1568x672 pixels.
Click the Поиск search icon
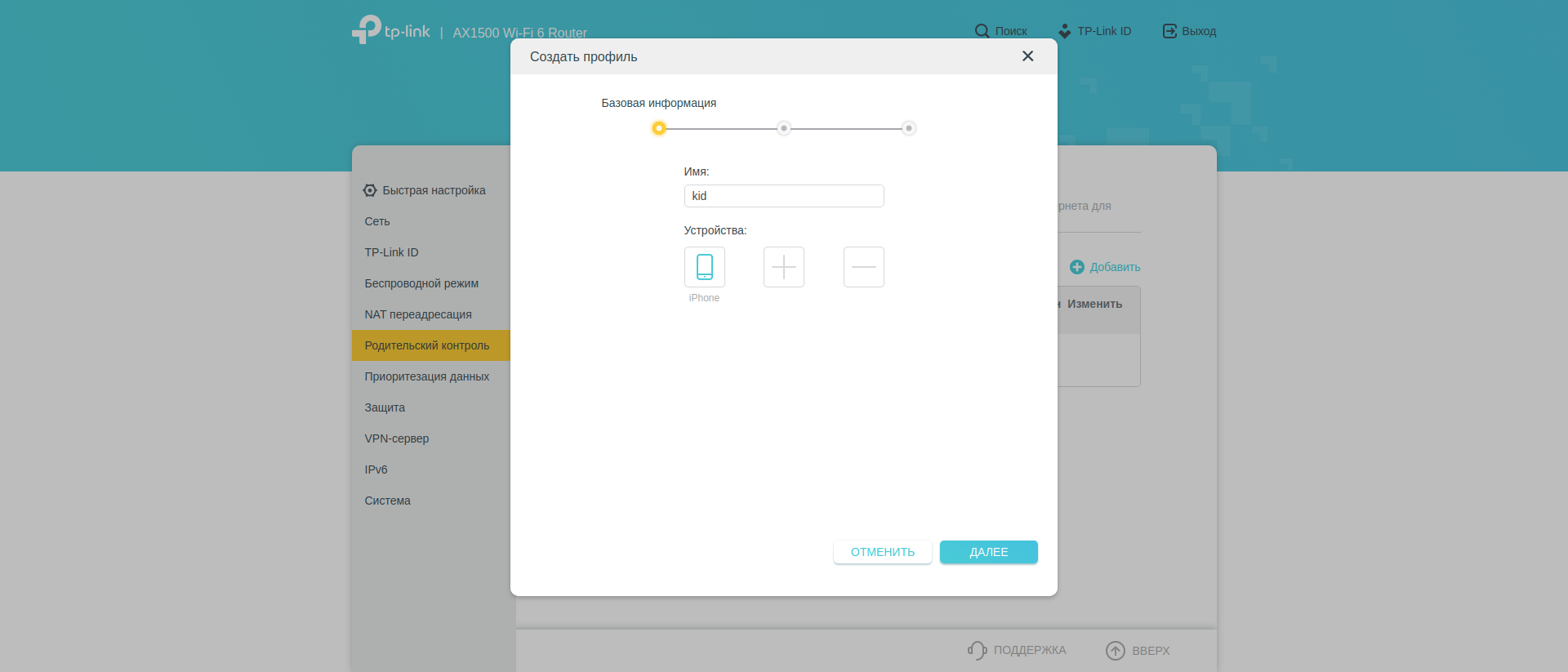pyautogui.click(x=982, y=31)
